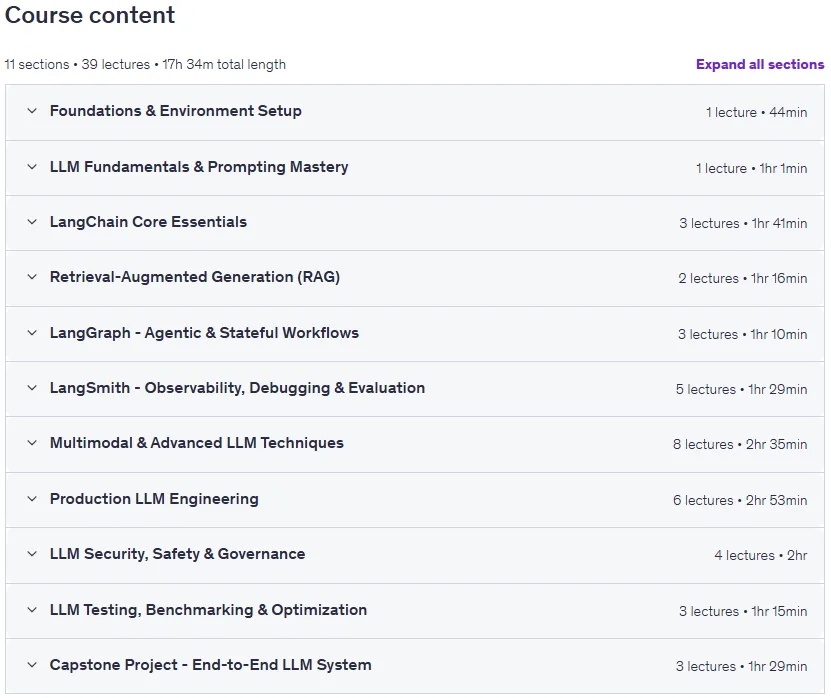Click the Course content heading
Image resolution: width=831 pixels, height=698 pixels.
coord(90,15)
